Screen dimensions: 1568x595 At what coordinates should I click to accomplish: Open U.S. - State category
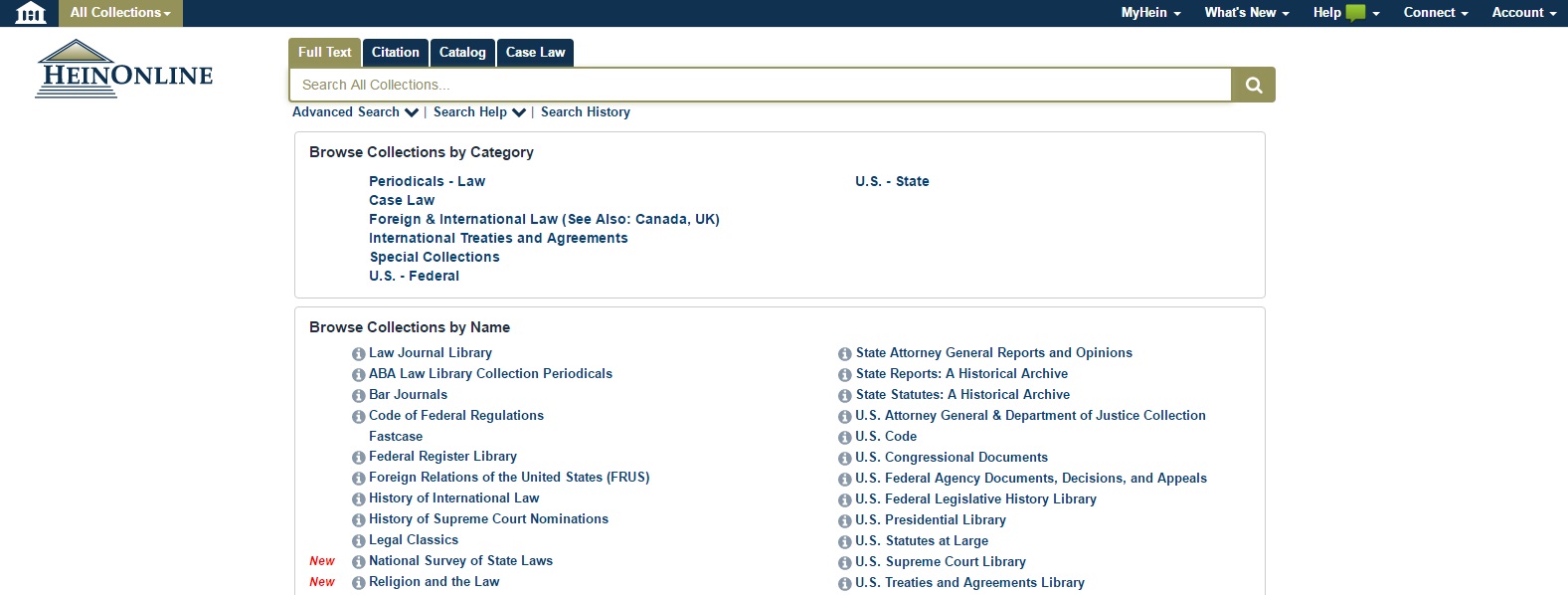pyautogui.click(x=892, y=181)
